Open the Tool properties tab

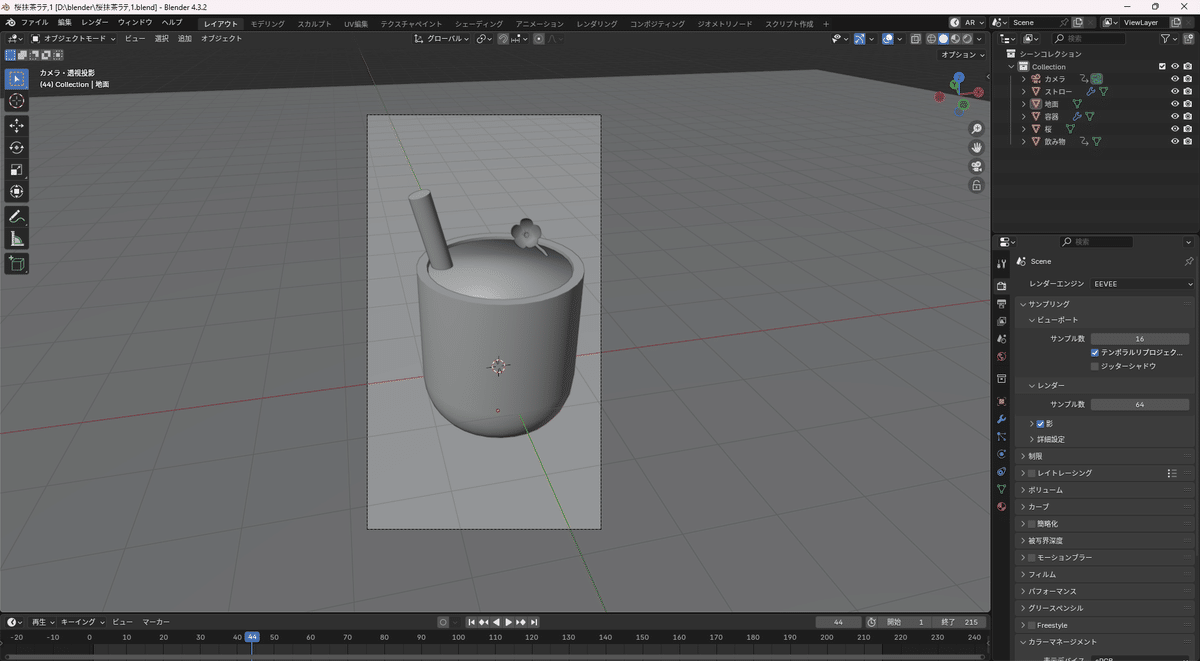tap(1001, 264)
